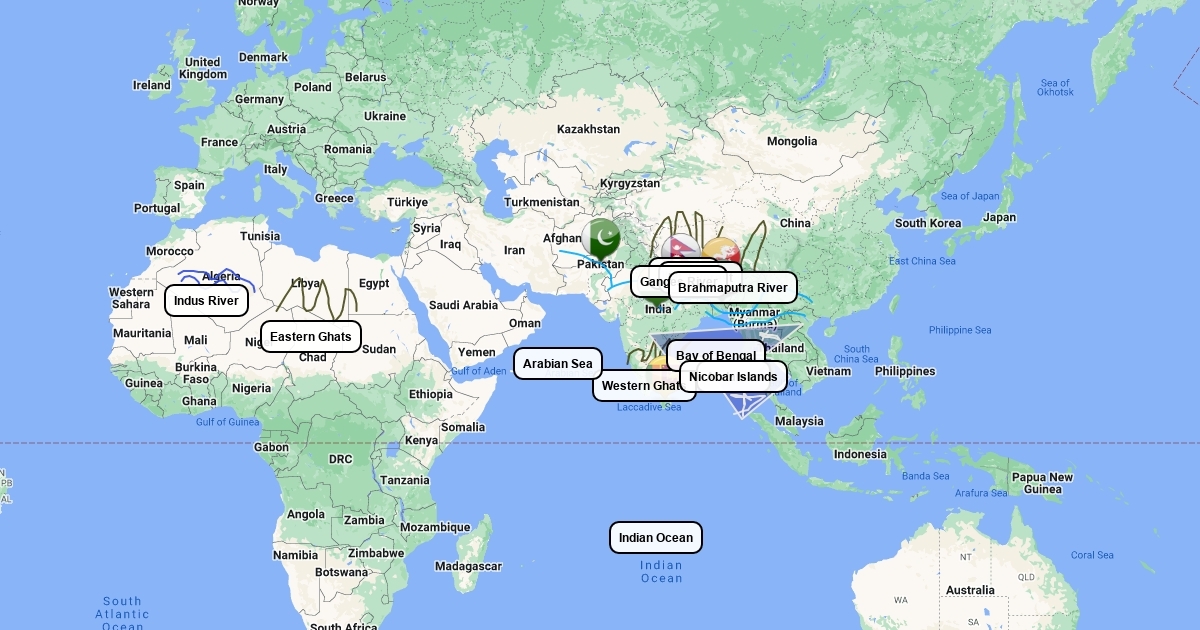This screenshot has width=1200, height=630.
Task: Click the Bhutan flag map marker
Action: pyautogui.click(x=722, y=251)
